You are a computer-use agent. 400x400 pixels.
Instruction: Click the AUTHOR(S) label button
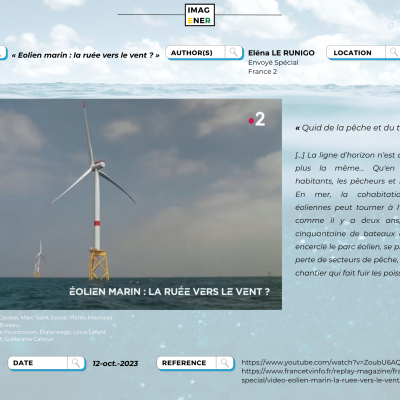pyautogui.click(x=196, y=53)
